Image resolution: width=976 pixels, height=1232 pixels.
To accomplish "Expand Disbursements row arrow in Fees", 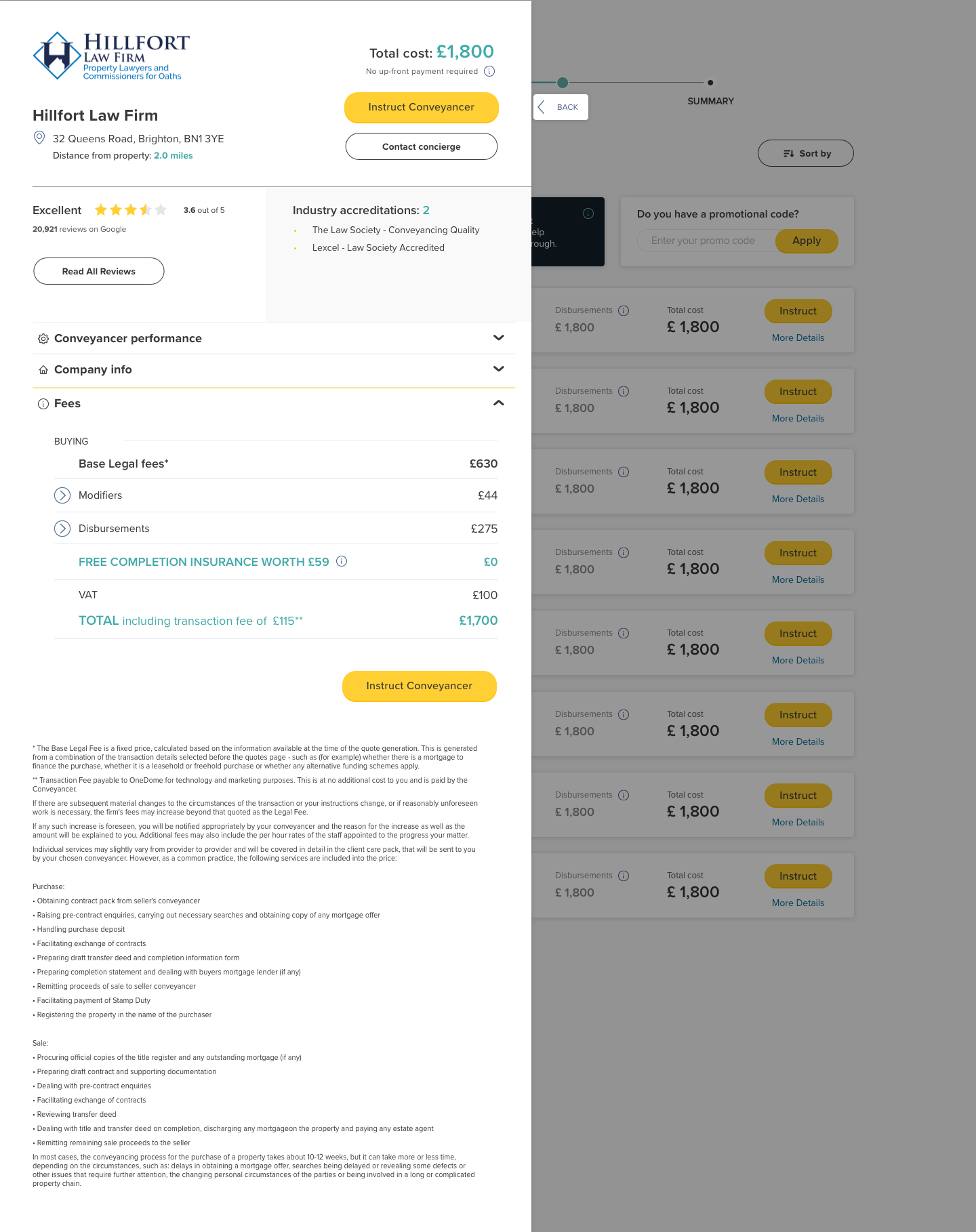I will click(62, 529).
